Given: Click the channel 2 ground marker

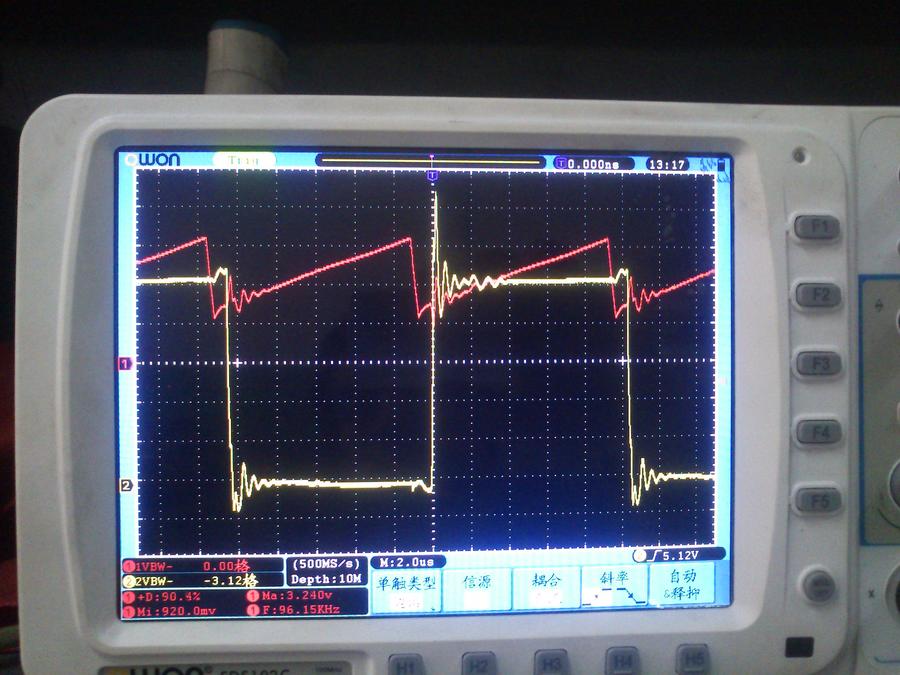Looking at the screenshot, I should point(126,486).
